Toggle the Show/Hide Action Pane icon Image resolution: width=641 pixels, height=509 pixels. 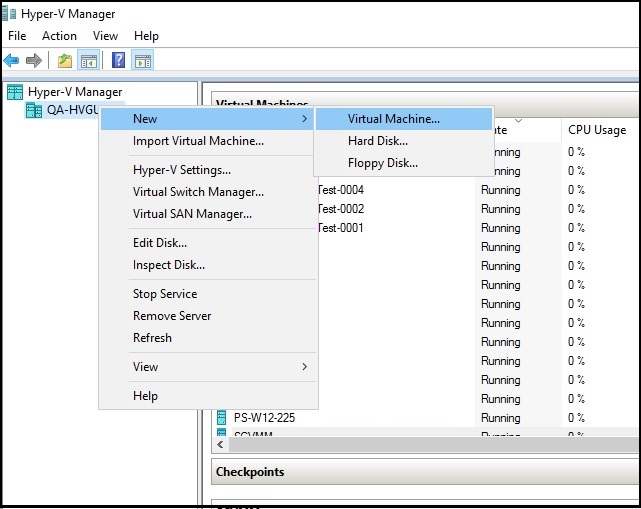click(x=143, y=60)
